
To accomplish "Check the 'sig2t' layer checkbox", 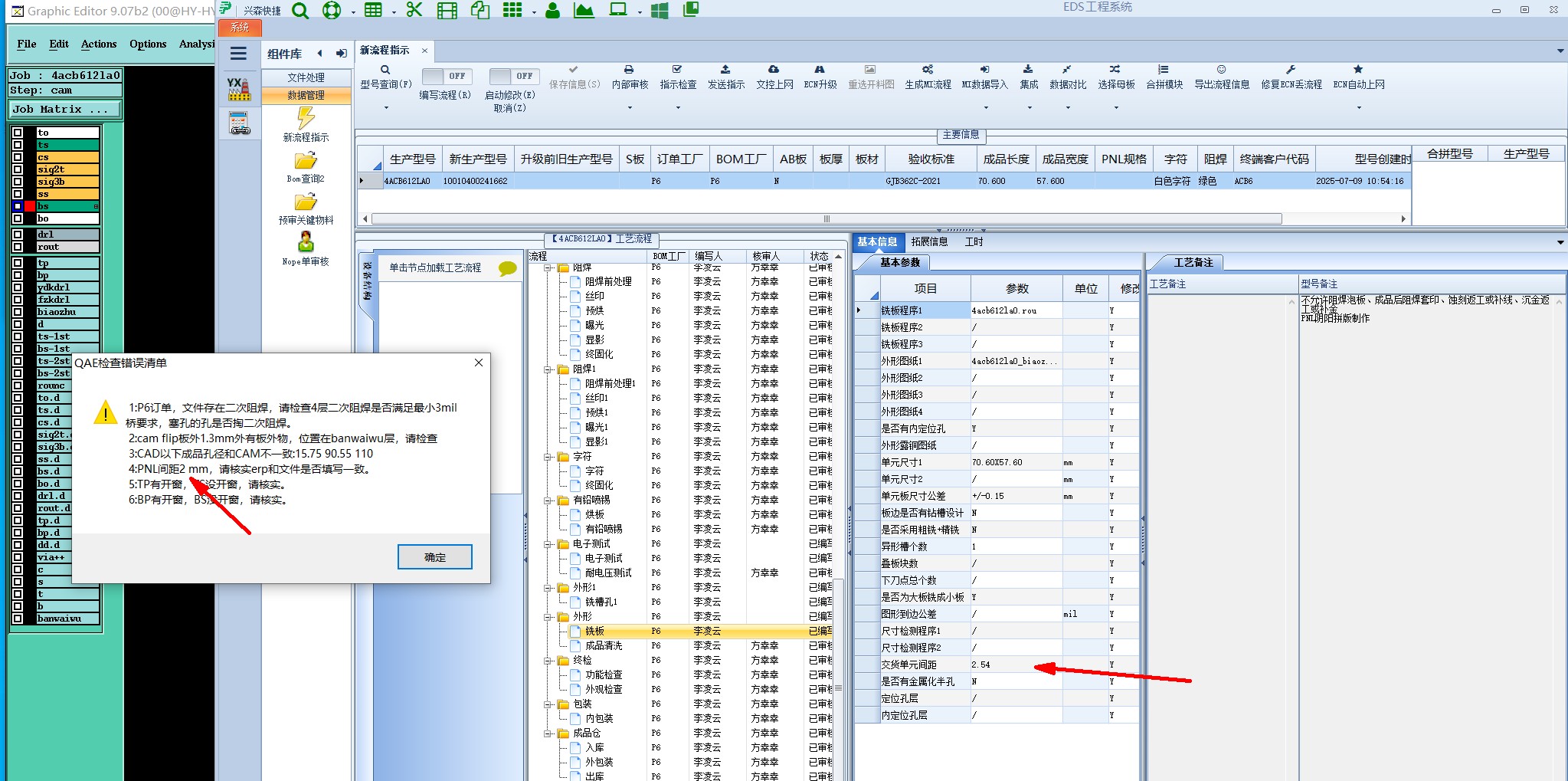I will pos(18,170).
